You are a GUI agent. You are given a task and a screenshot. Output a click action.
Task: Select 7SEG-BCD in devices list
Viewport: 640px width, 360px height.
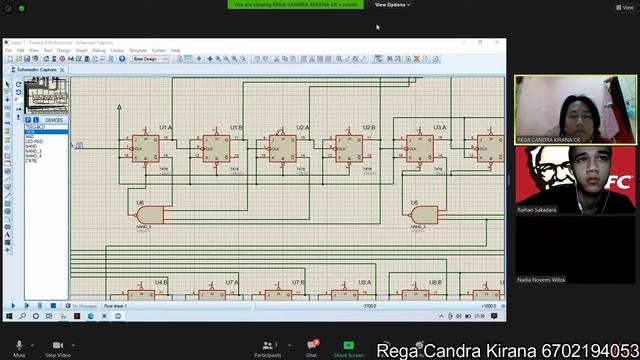(x=35, y=127)
